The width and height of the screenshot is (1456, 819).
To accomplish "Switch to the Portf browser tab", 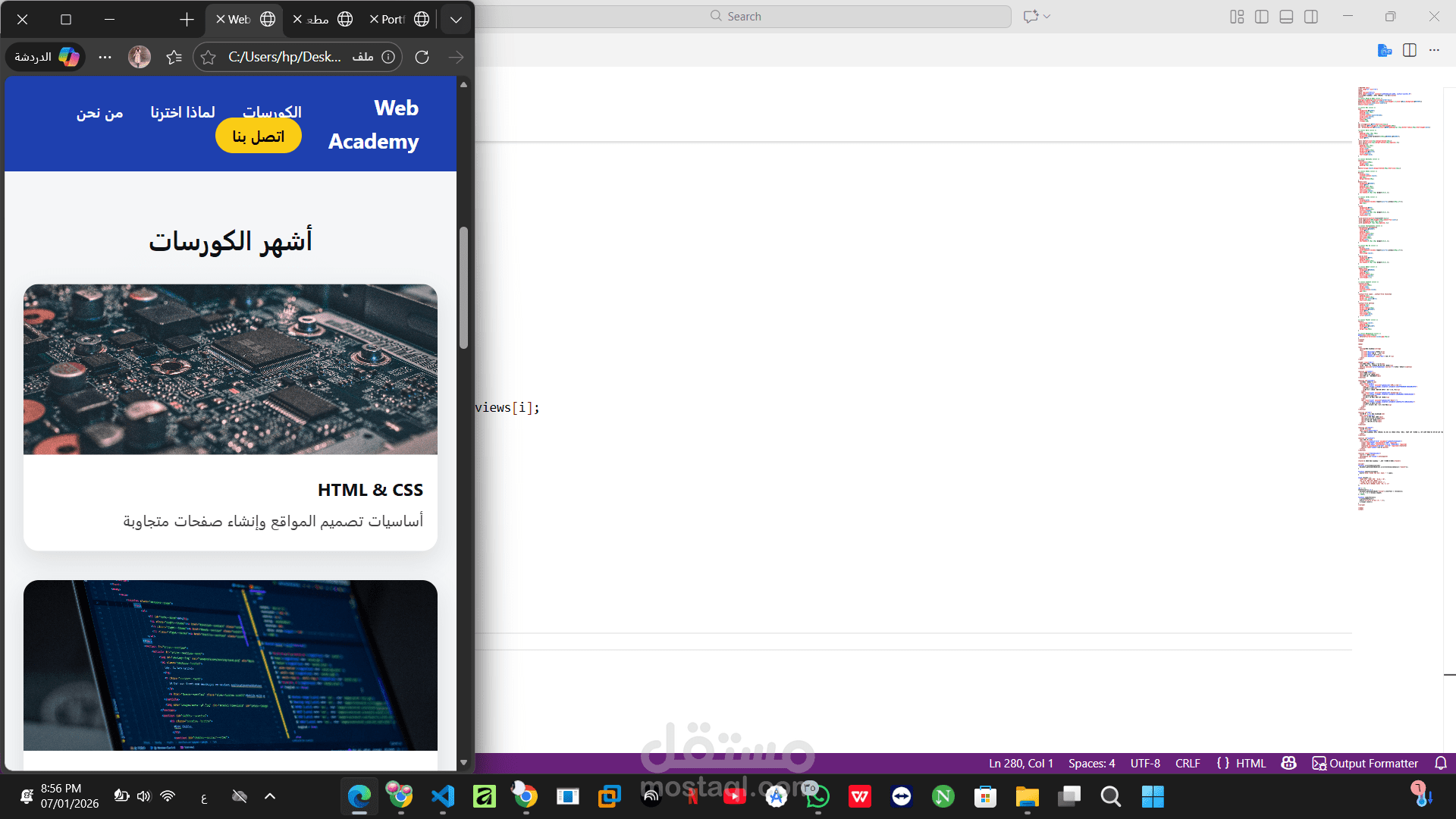I will 393,20.
